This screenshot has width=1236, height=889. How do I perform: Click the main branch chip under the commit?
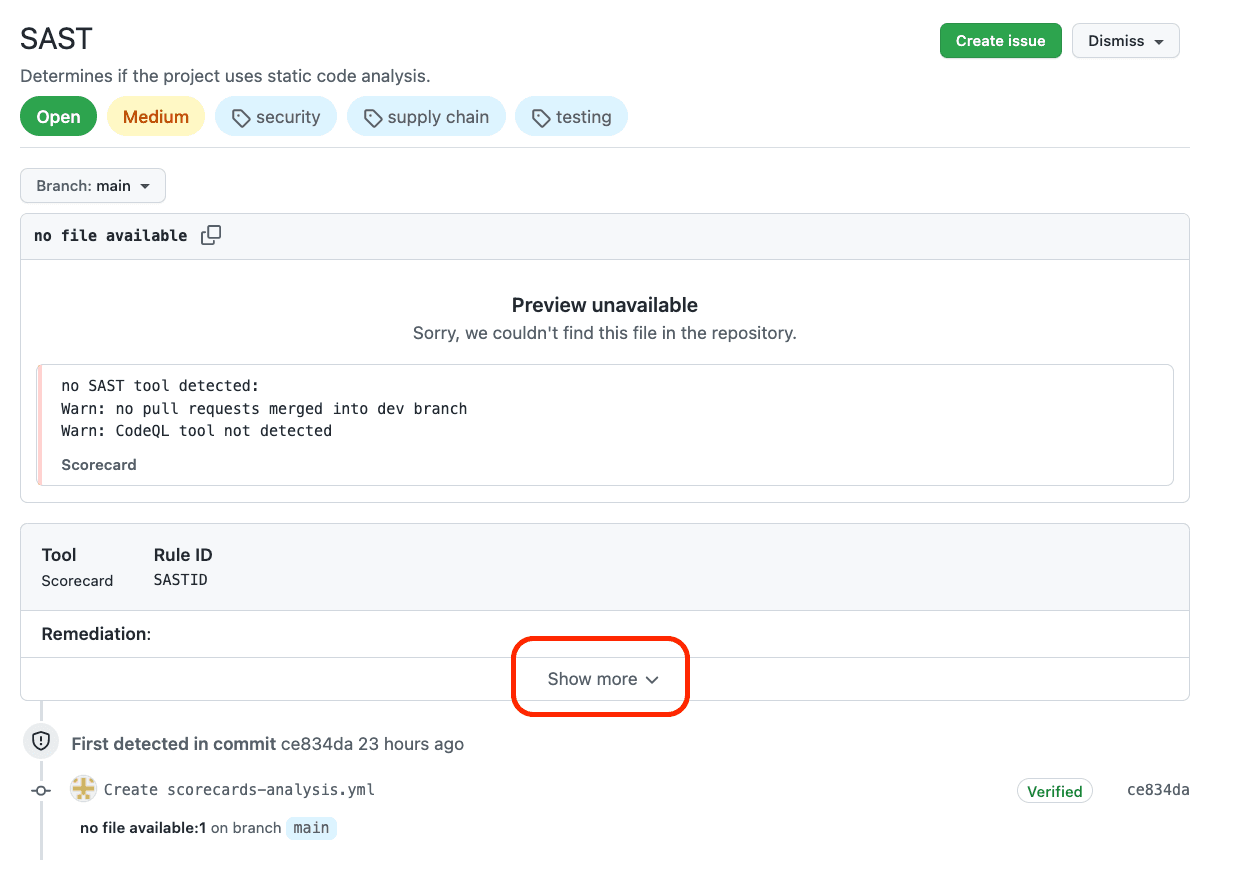[x=310, y=828]
